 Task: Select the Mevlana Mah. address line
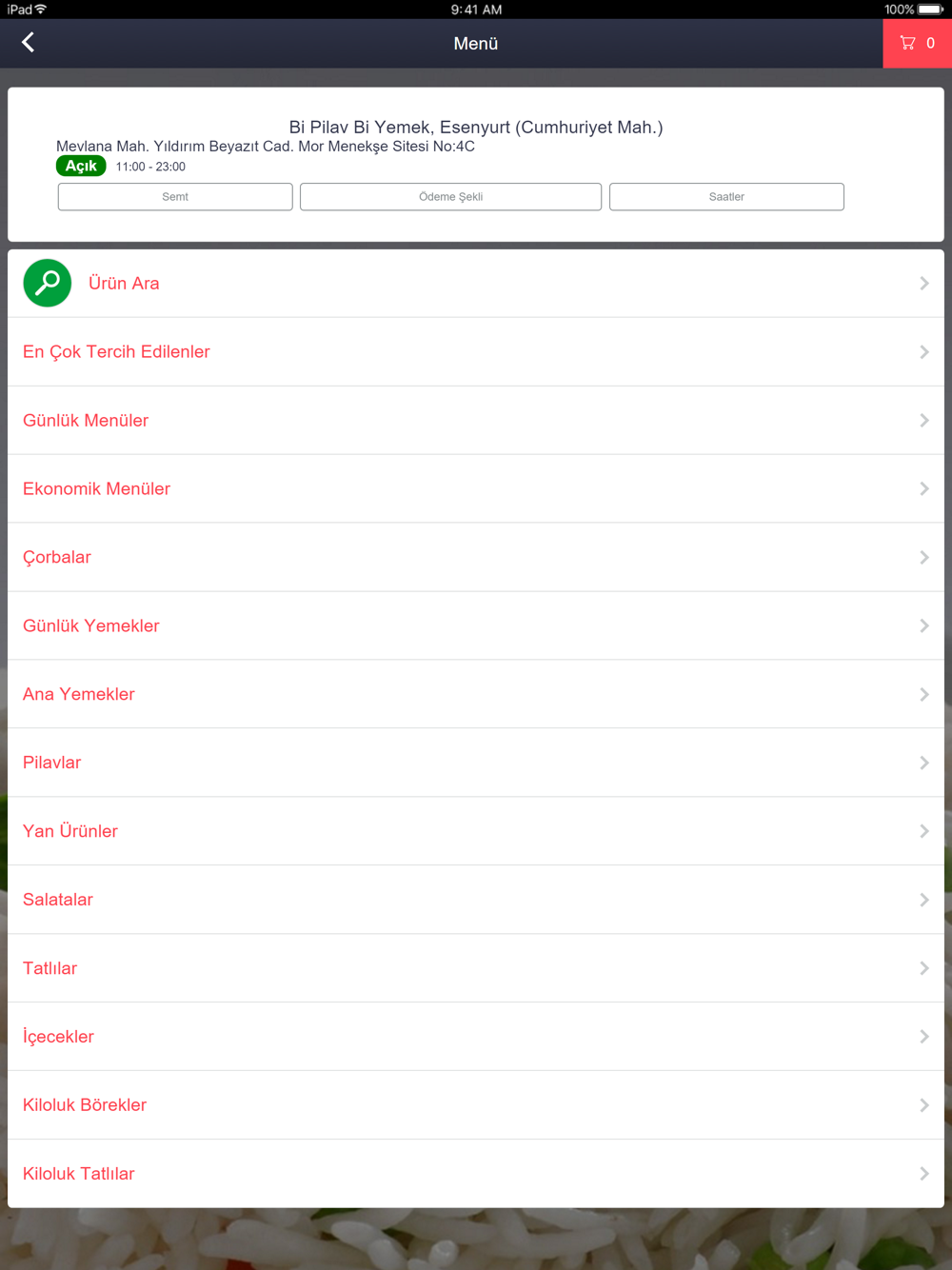[266, 147]
